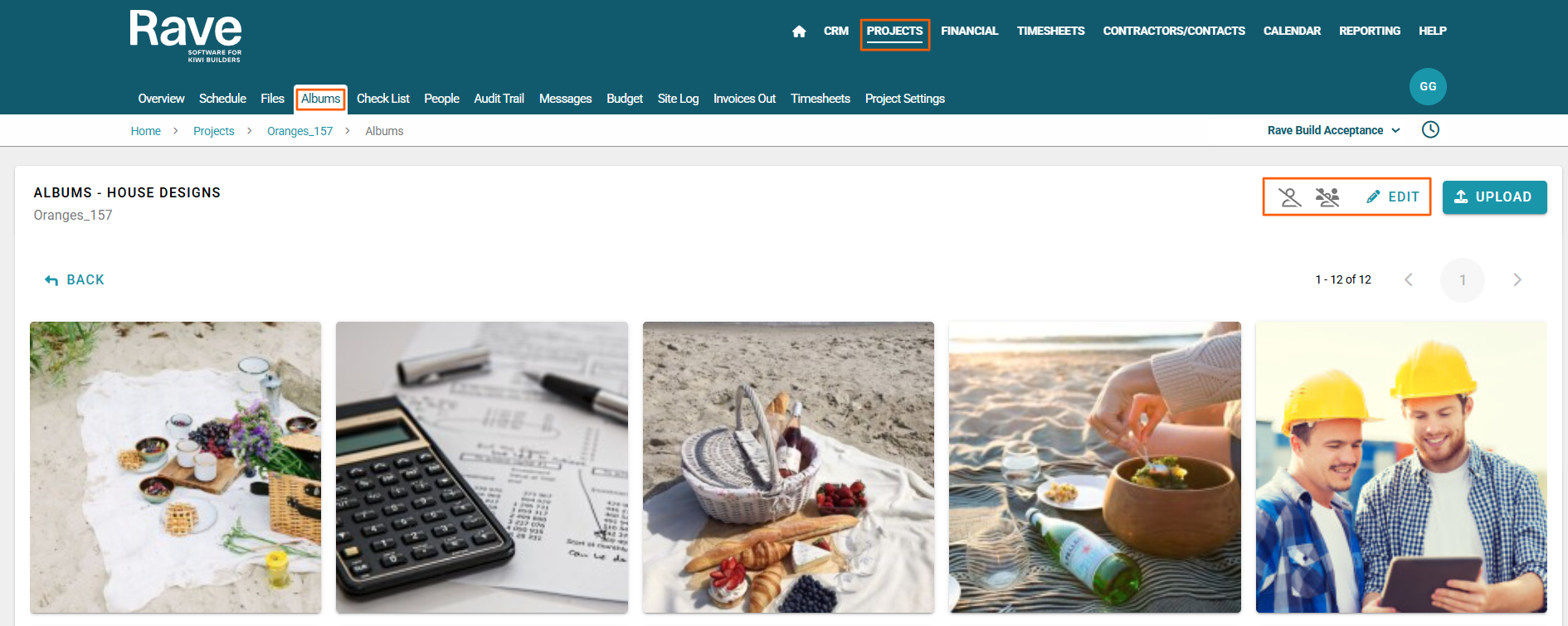The width and height of the screenshot is (1568, 626).
Task: Click the single-user hidden visibility icon
Action: [1289, 197]
